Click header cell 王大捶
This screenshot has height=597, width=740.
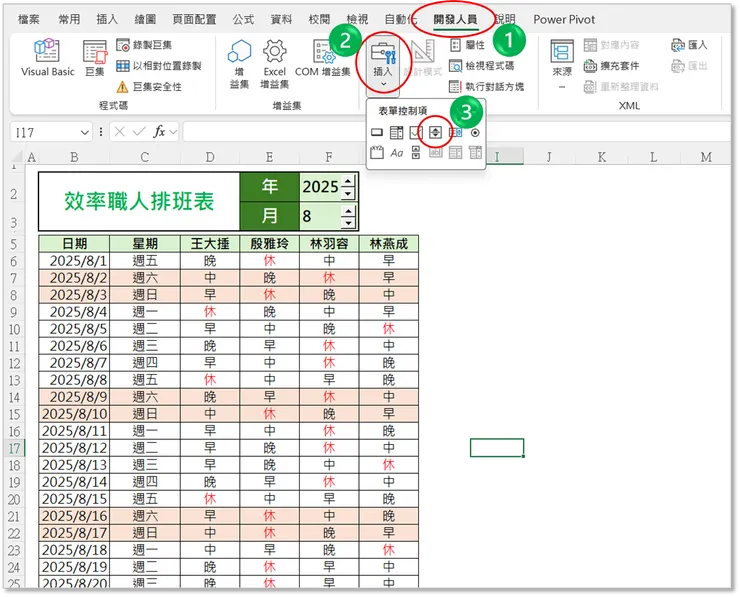click(210, 244)
